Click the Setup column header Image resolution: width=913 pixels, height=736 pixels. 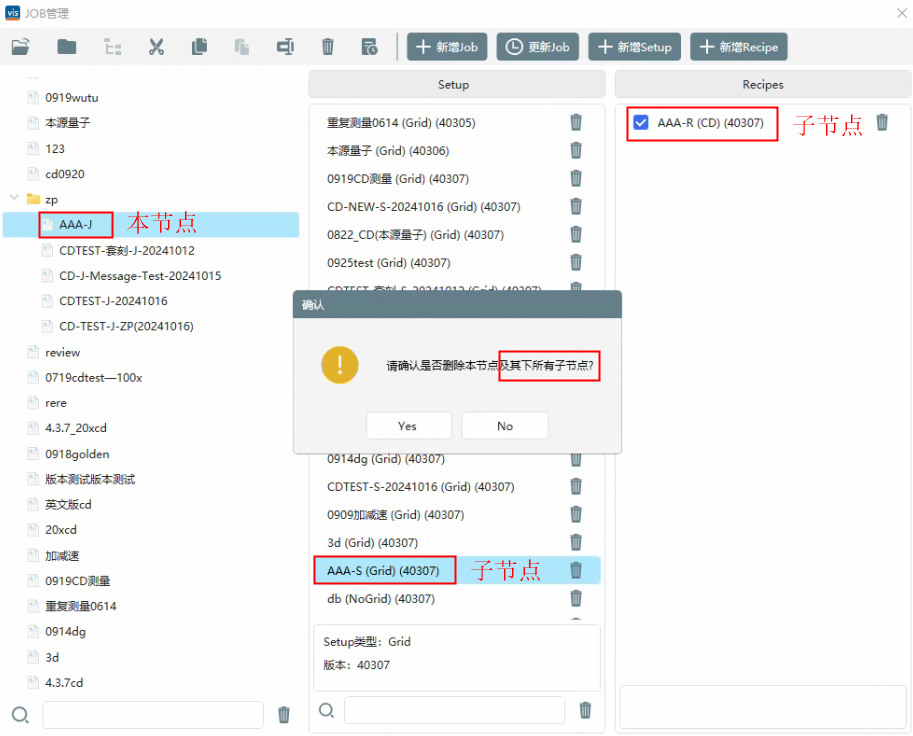(456, 84)
